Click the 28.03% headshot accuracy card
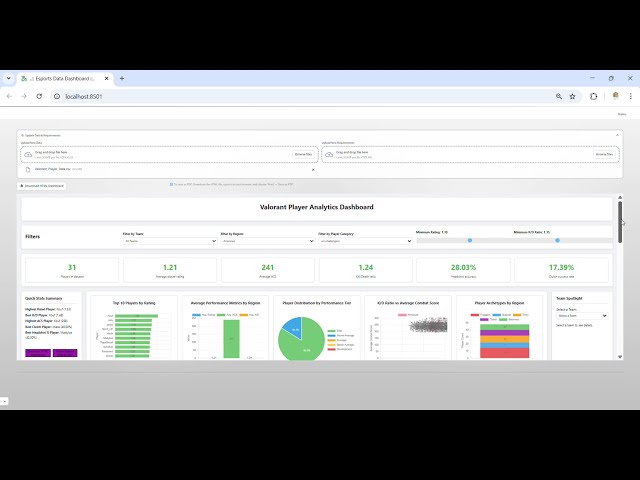Viewport: 640px width, 480px height. [463, 270]
